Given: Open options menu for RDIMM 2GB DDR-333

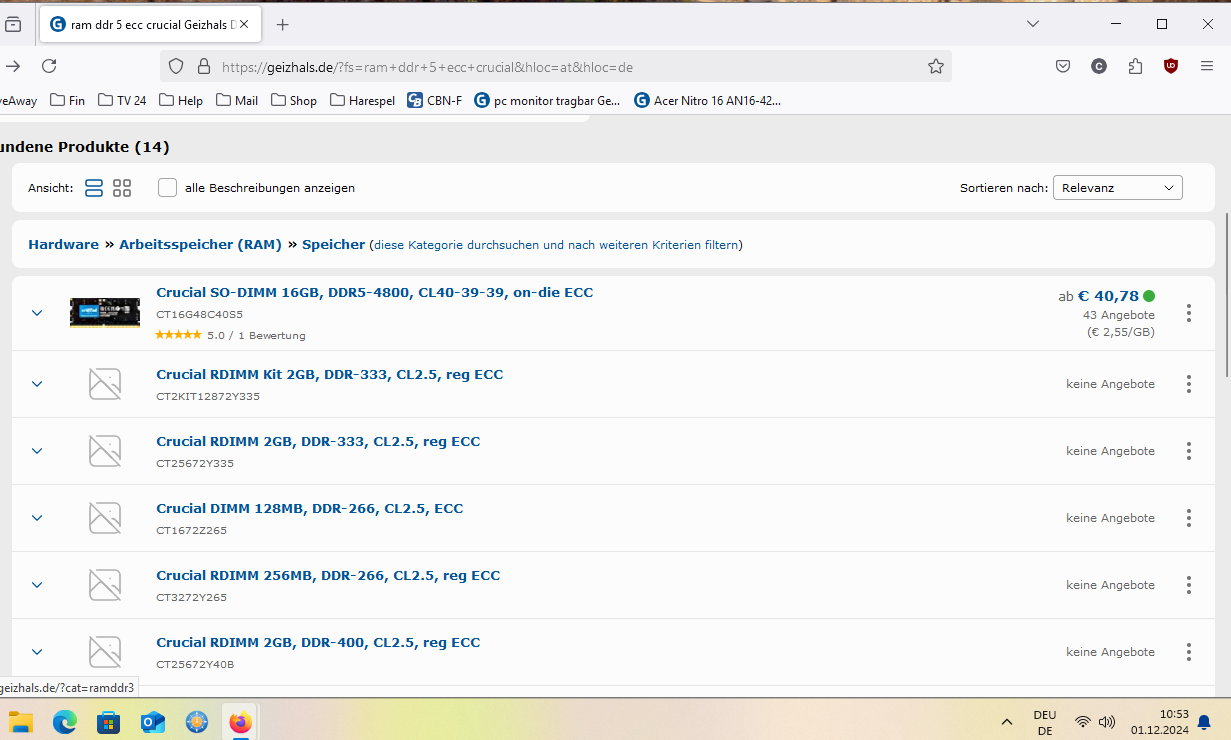Looking at the screenshot, I should point(1188,451).
